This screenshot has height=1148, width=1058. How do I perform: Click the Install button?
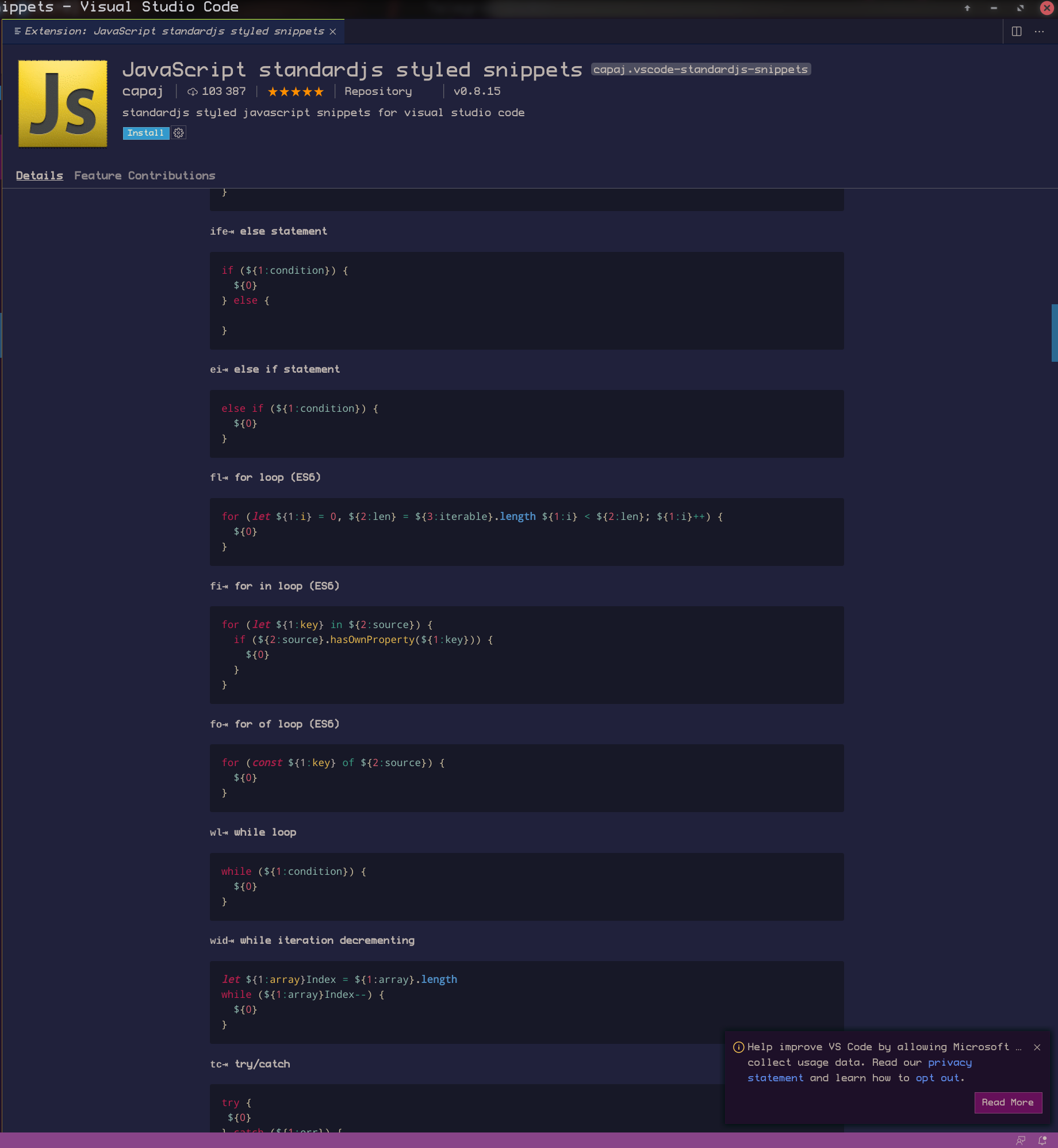point(145,133)
